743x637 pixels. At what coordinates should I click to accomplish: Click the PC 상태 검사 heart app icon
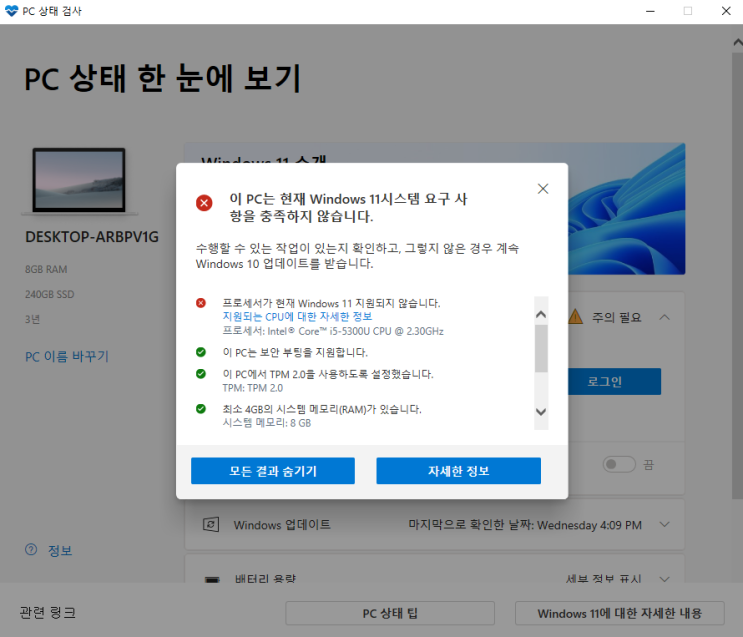pyautogui.click(x=11, y=11)
